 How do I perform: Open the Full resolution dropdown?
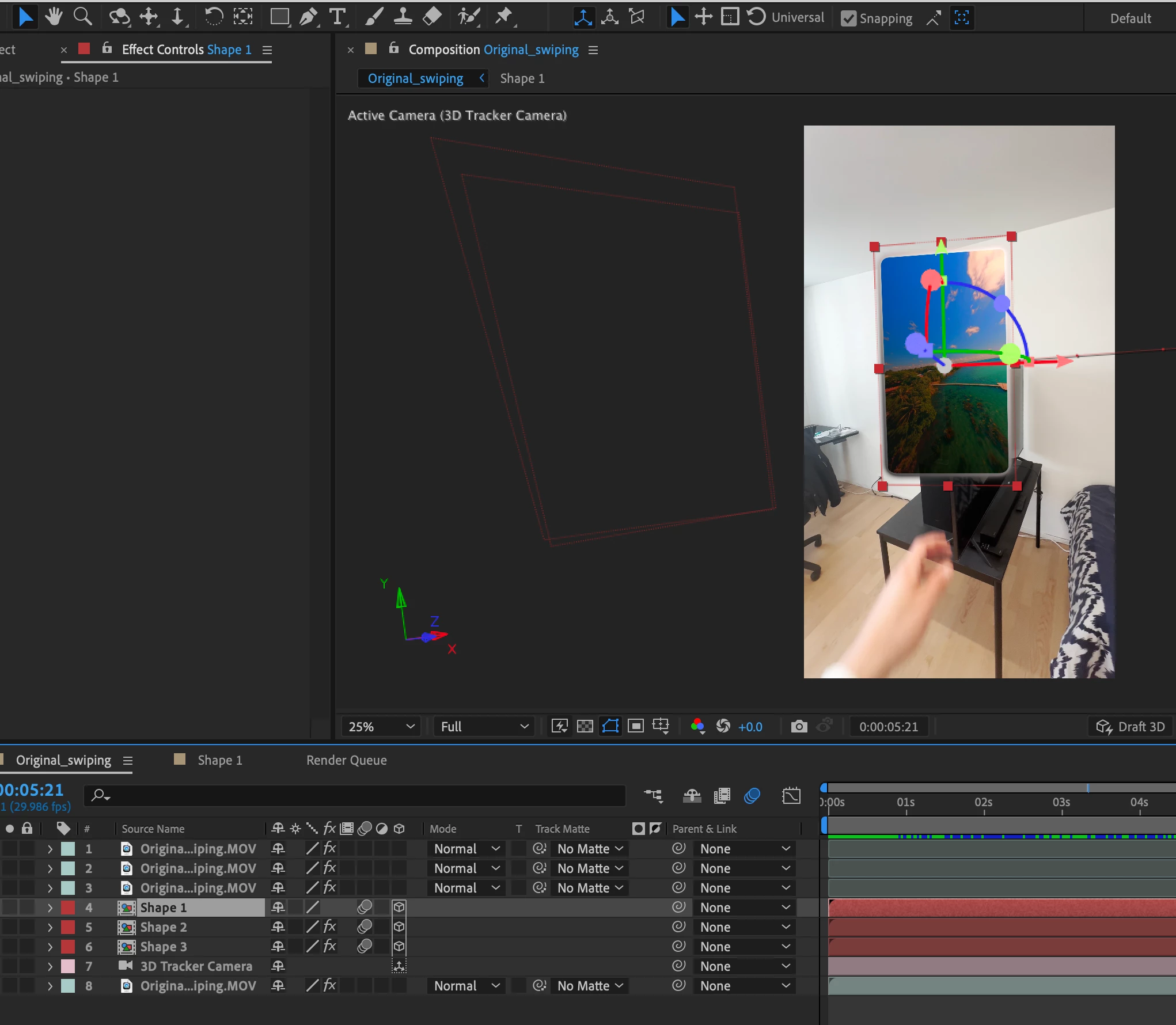pos(484,726)
